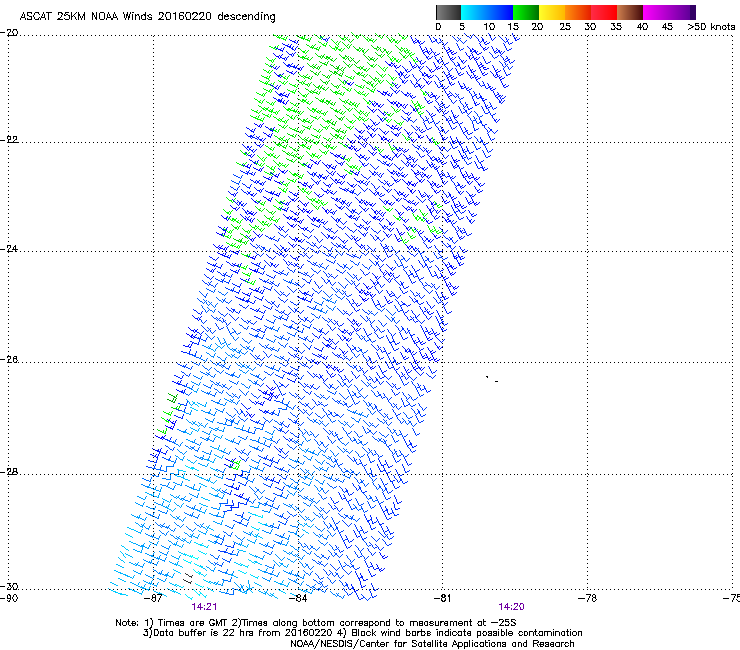Click the longitude label -78

click(587, 598)
